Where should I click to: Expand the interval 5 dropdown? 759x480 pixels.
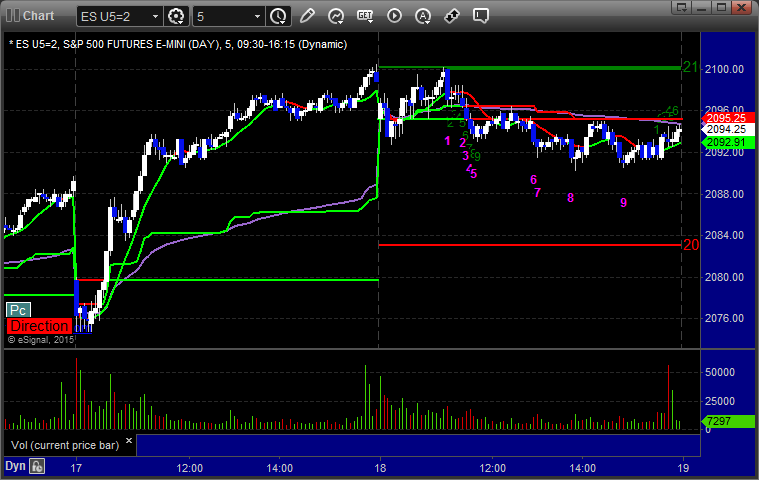coord(258,16)
